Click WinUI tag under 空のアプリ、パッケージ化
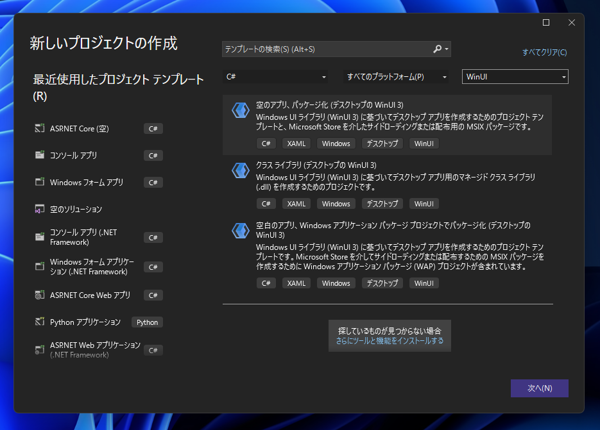This screenshot has width=600, height=430. tap(424, 143)
